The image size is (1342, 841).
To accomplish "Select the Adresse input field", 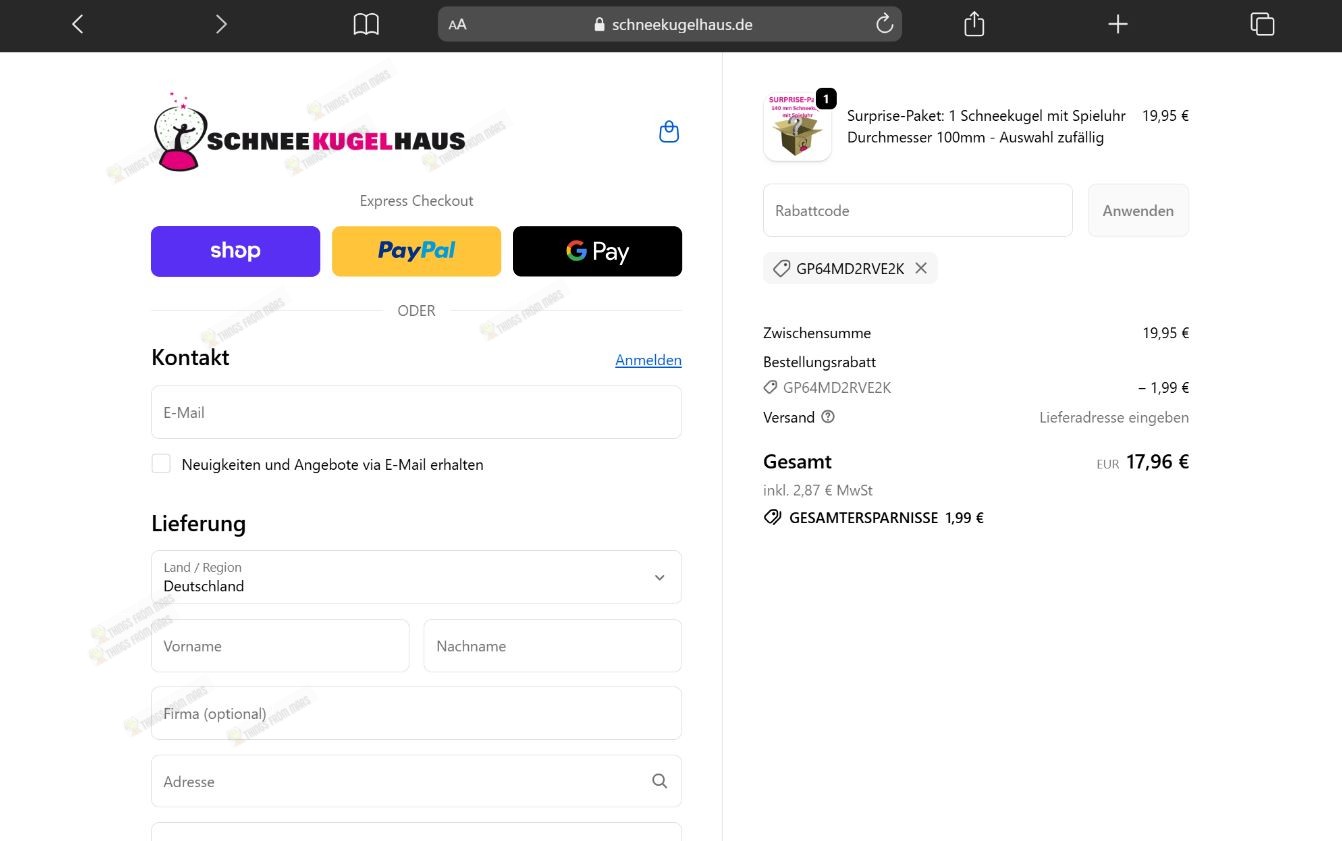I will [x=416, y=781].
